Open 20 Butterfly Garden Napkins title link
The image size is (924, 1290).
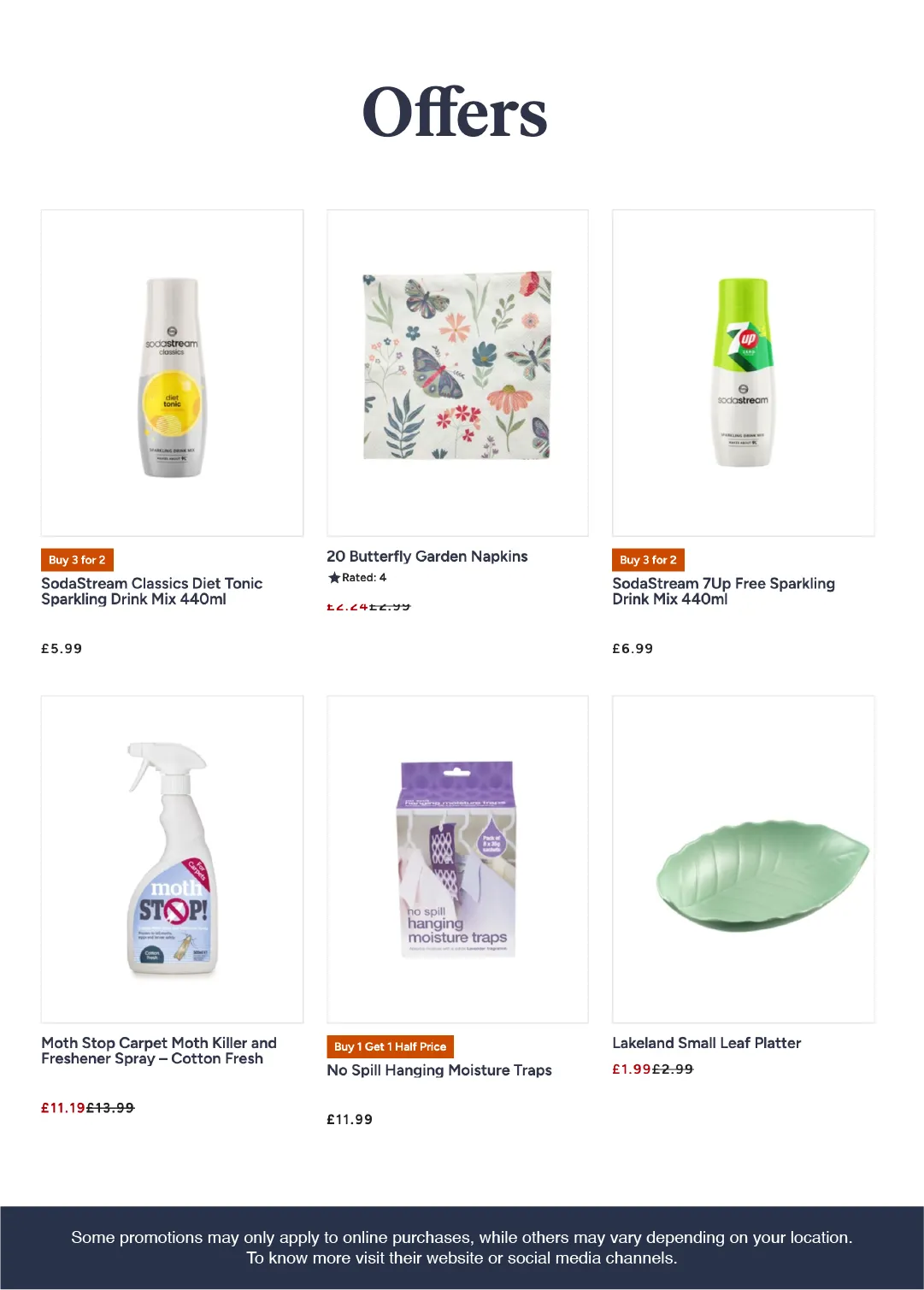pos(427,557)
